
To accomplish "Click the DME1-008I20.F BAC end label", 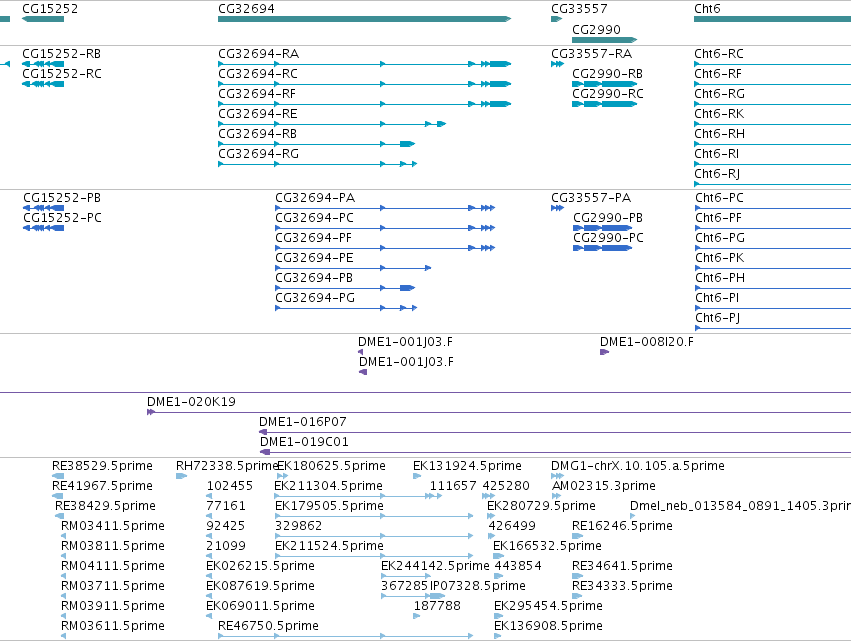I will [646, 342].
